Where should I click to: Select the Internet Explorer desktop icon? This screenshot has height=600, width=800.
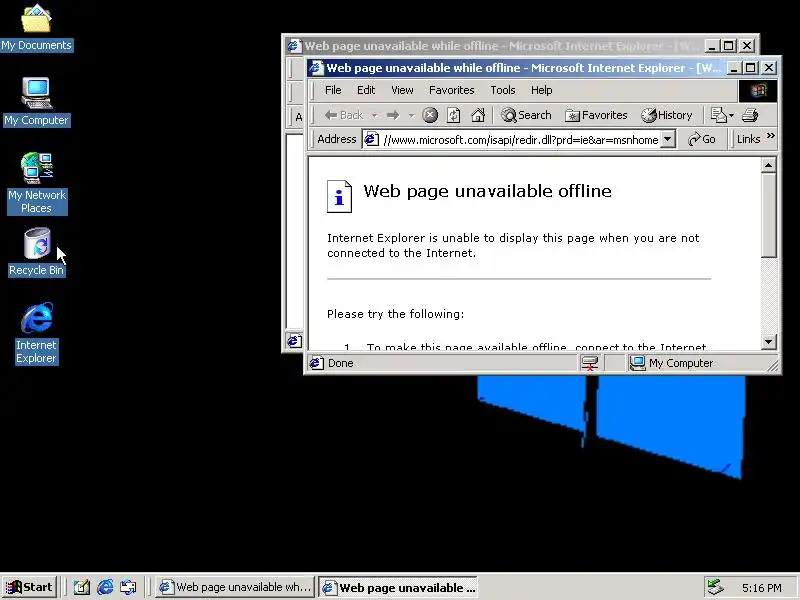tap(36, 333)
